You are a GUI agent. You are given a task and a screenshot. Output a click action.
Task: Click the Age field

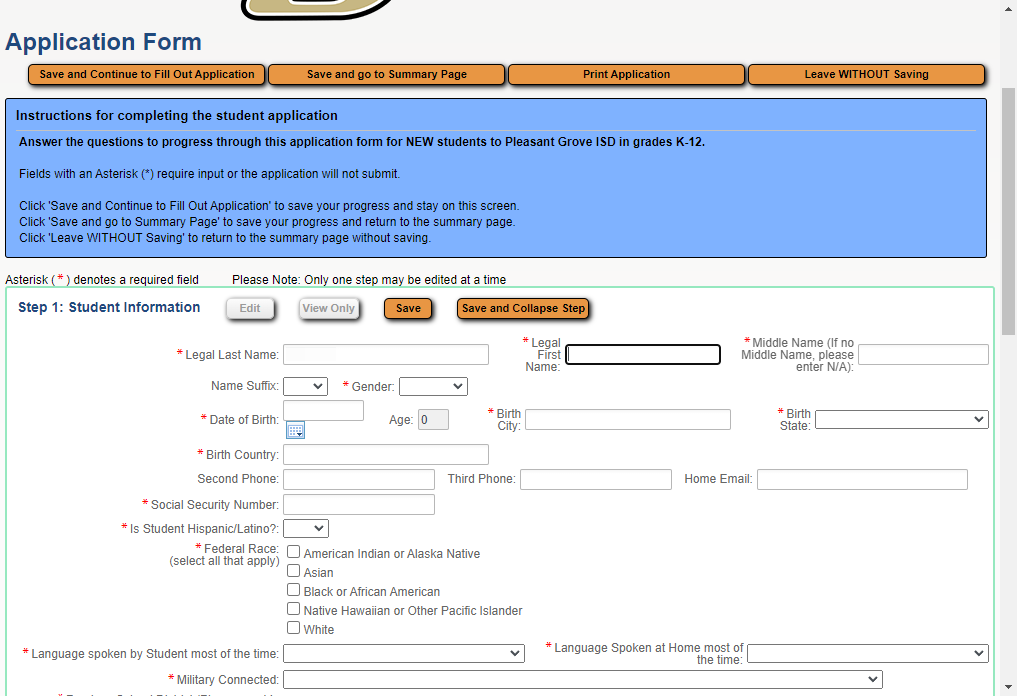tap(433, 420)
